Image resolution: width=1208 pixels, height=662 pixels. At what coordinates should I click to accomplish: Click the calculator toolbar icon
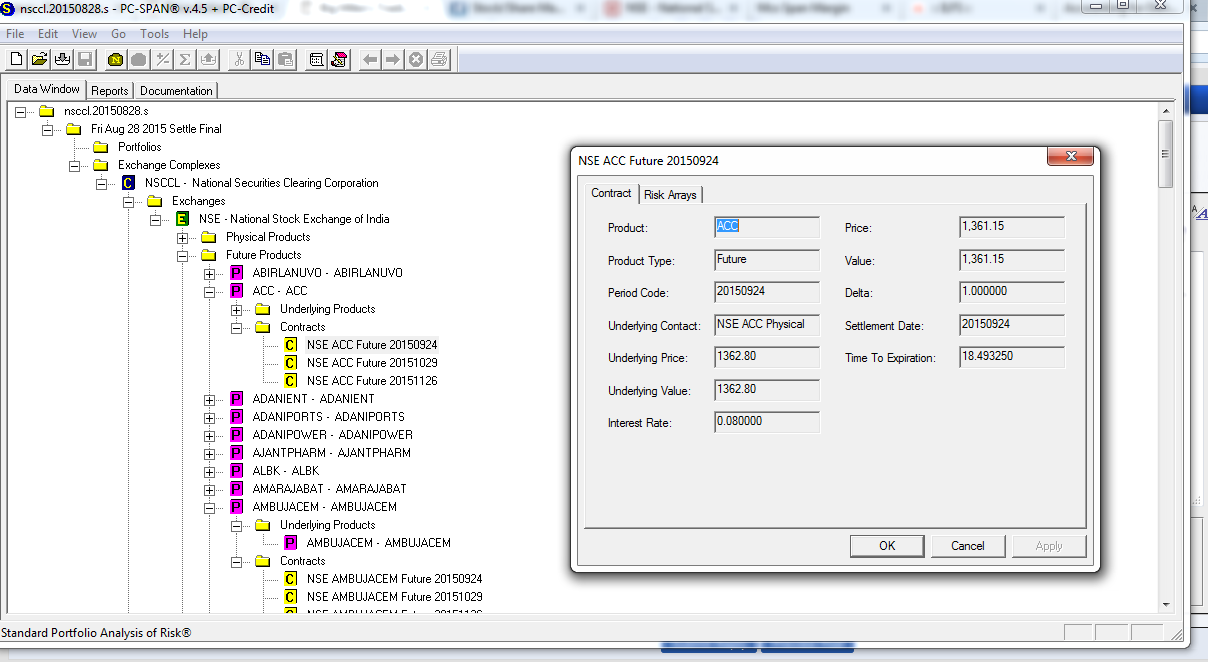316,59
